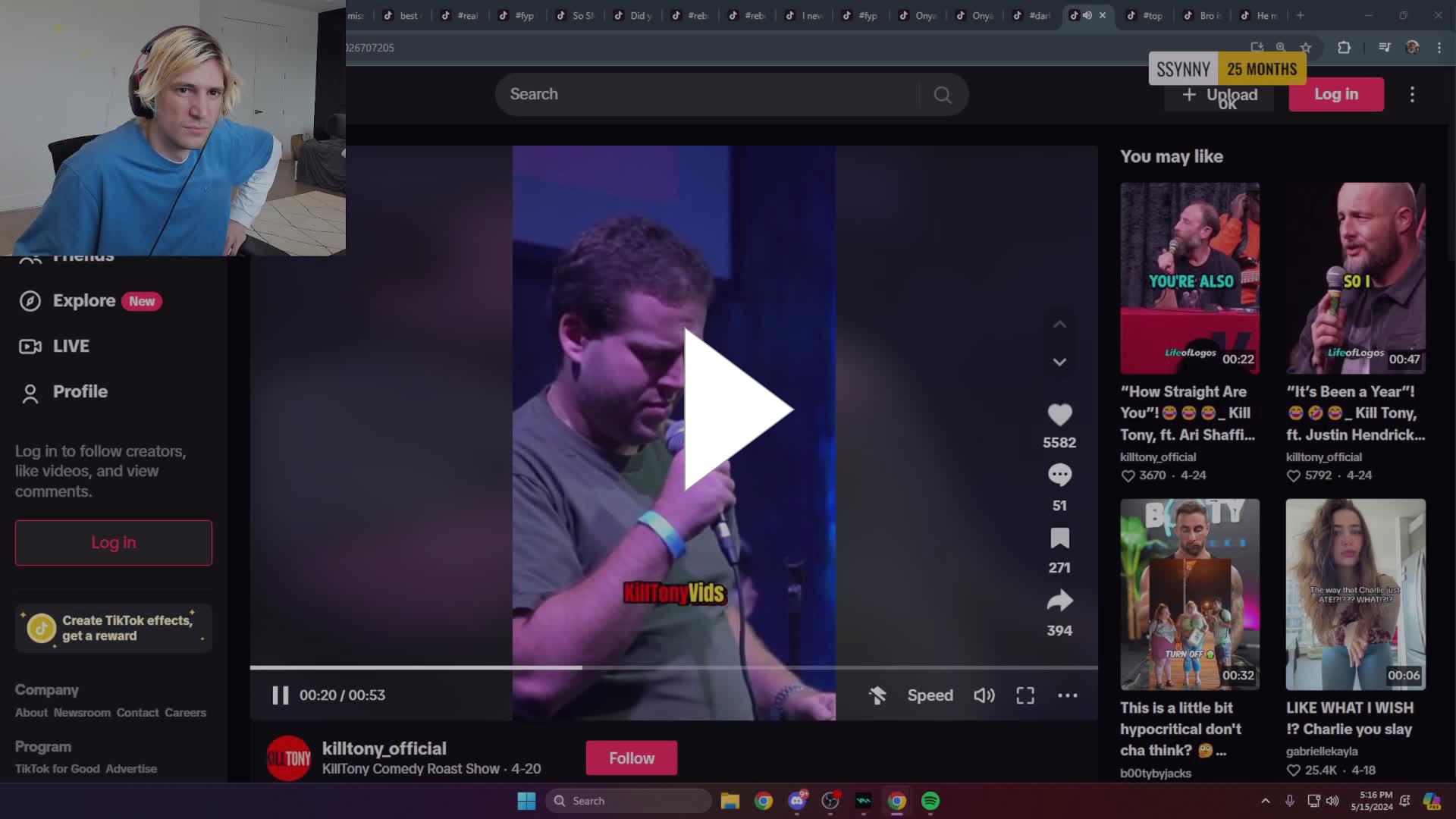
Task: Open Spotify from the taskbar
Action: (930, 801)
